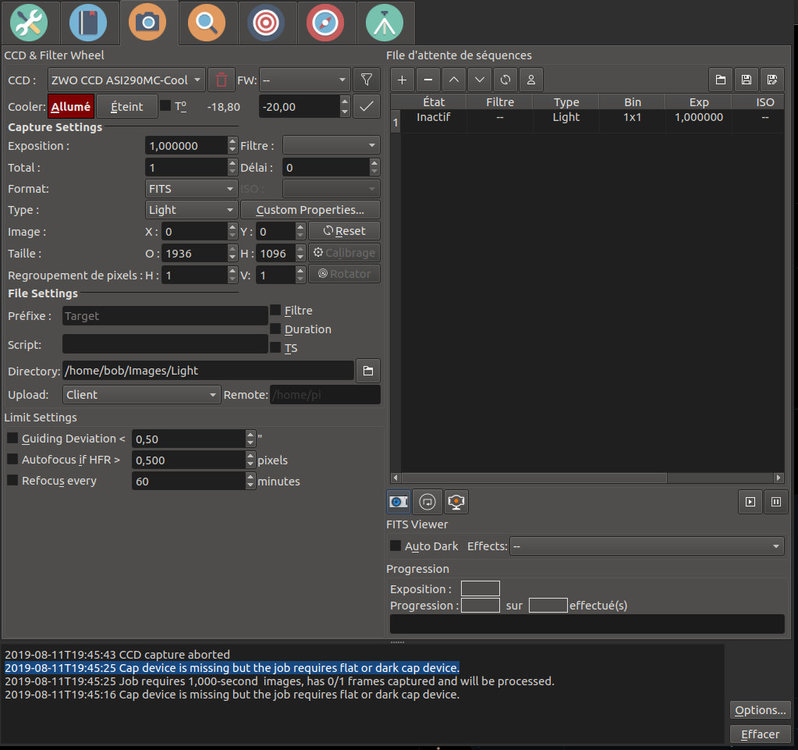Toggle the T° temperature checkbox
798x750 pixels.
point(165,106)
